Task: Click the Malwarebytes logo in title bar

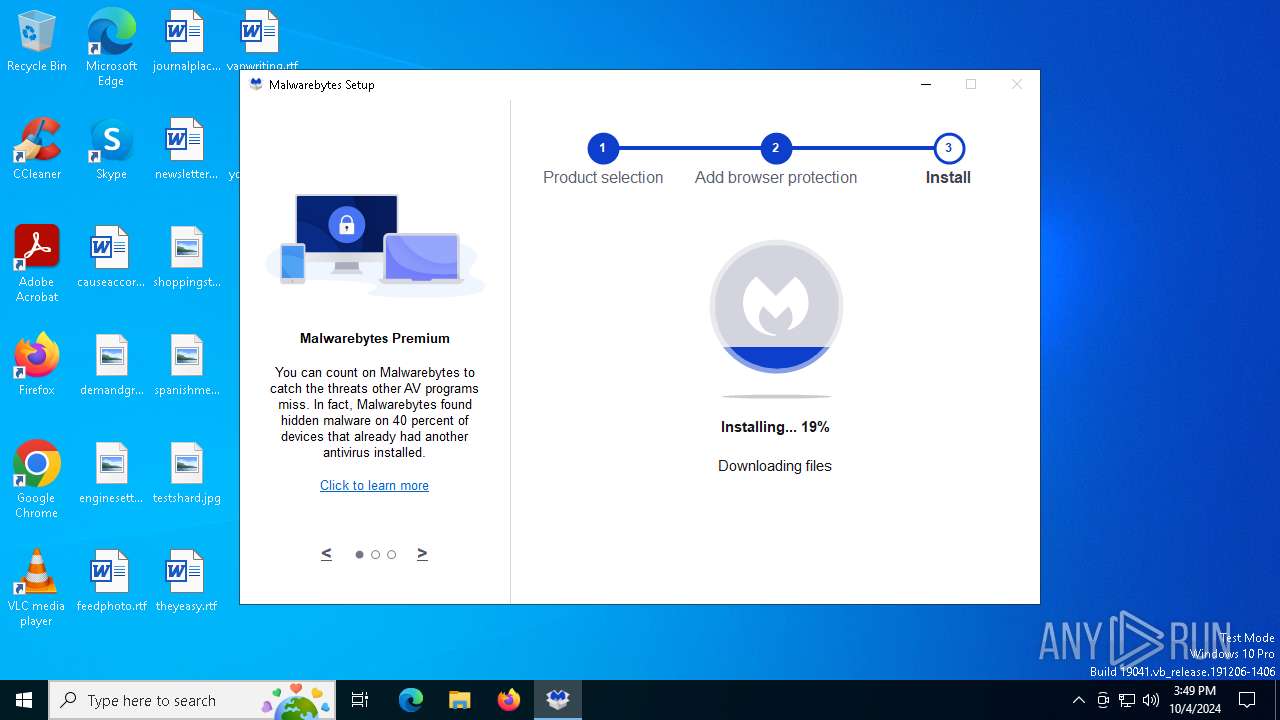Action: pos(256,85)
